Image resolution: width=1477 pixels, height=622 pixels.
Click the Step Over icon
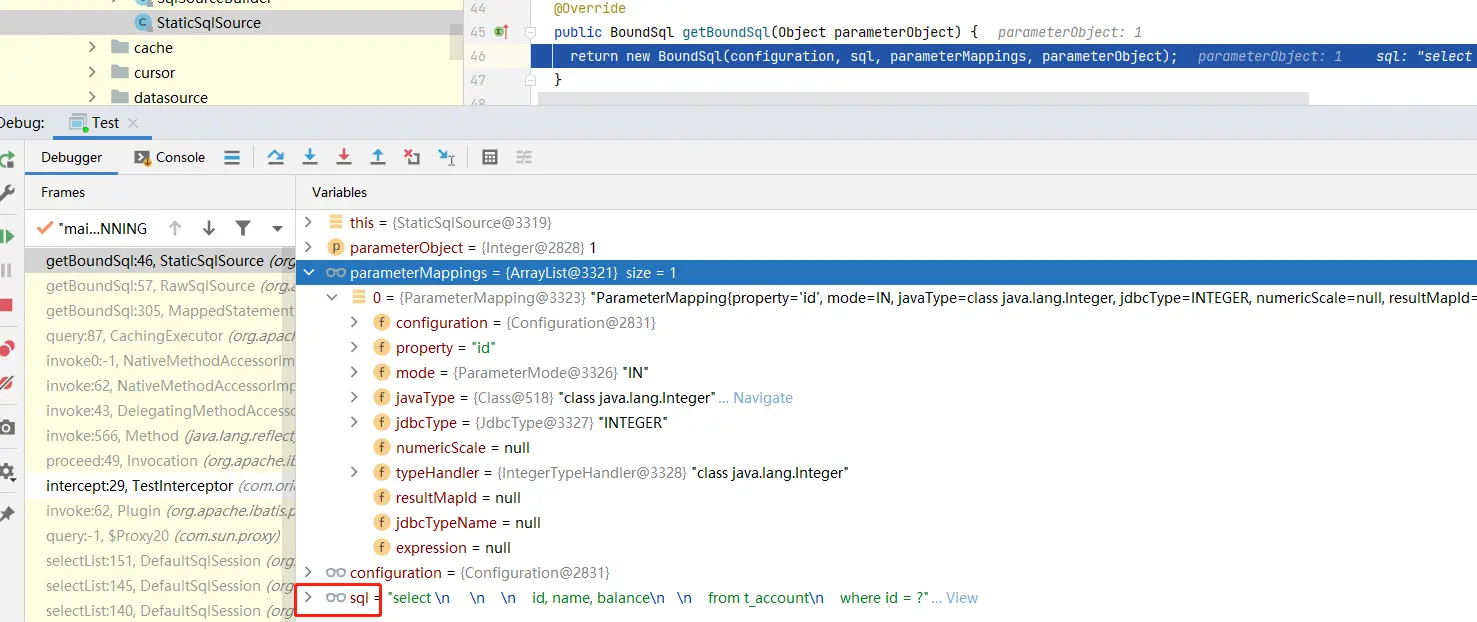click(x=276, y=157)
